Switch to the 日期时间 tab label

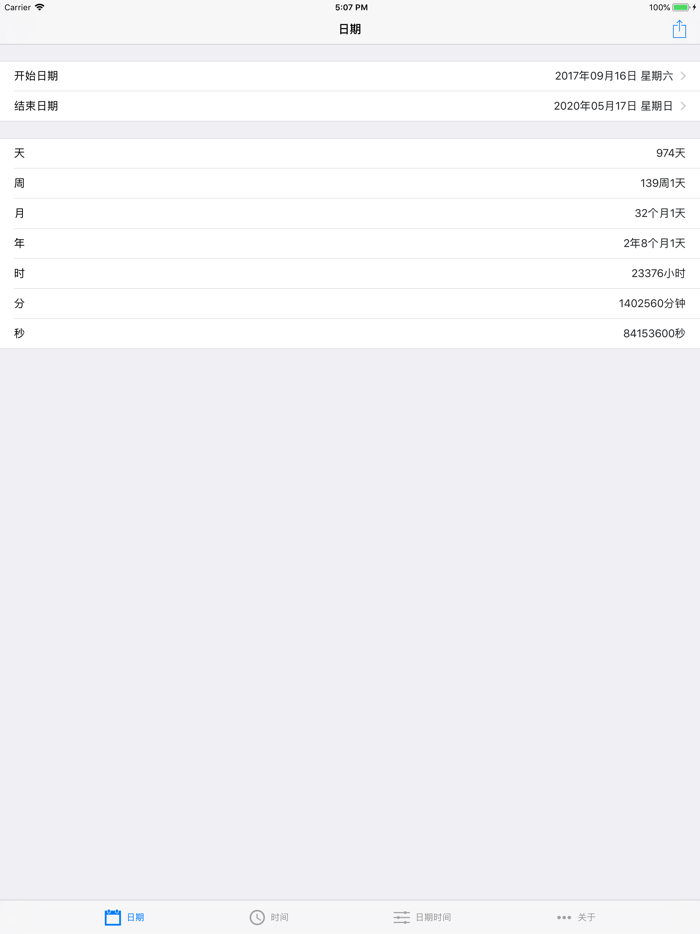click(433, 917)
